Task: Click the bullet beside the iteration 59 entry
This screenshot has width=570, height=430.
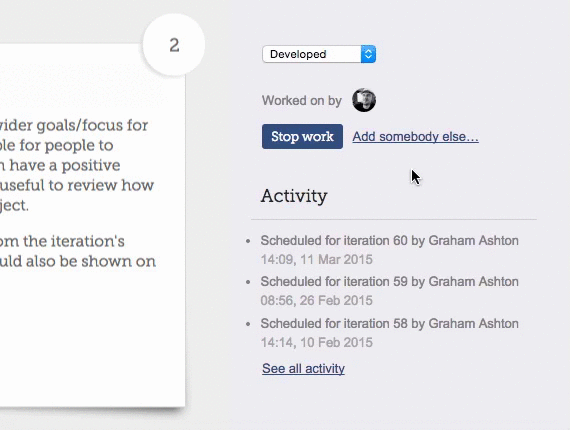Action: click(248, 282)
